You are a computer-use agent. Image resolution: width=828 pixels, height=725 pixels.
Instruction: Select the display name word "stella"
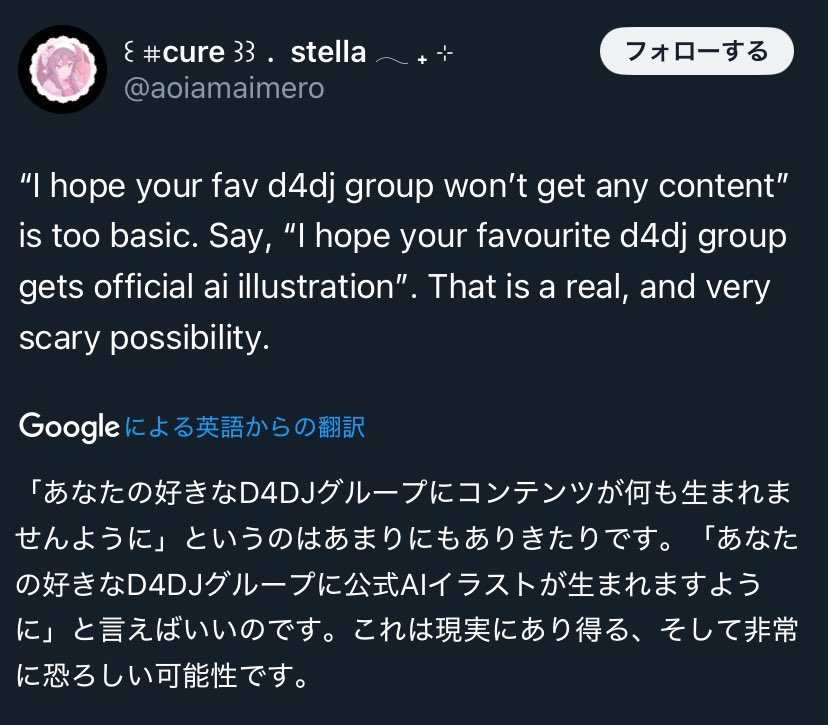[328, 52]
